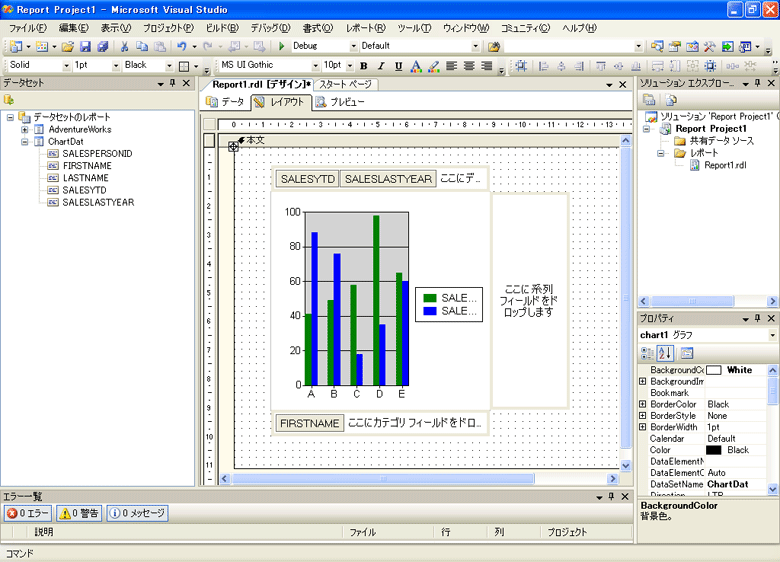Click the 0 エラー filter button
780x562 pixels.
(28, 513)
